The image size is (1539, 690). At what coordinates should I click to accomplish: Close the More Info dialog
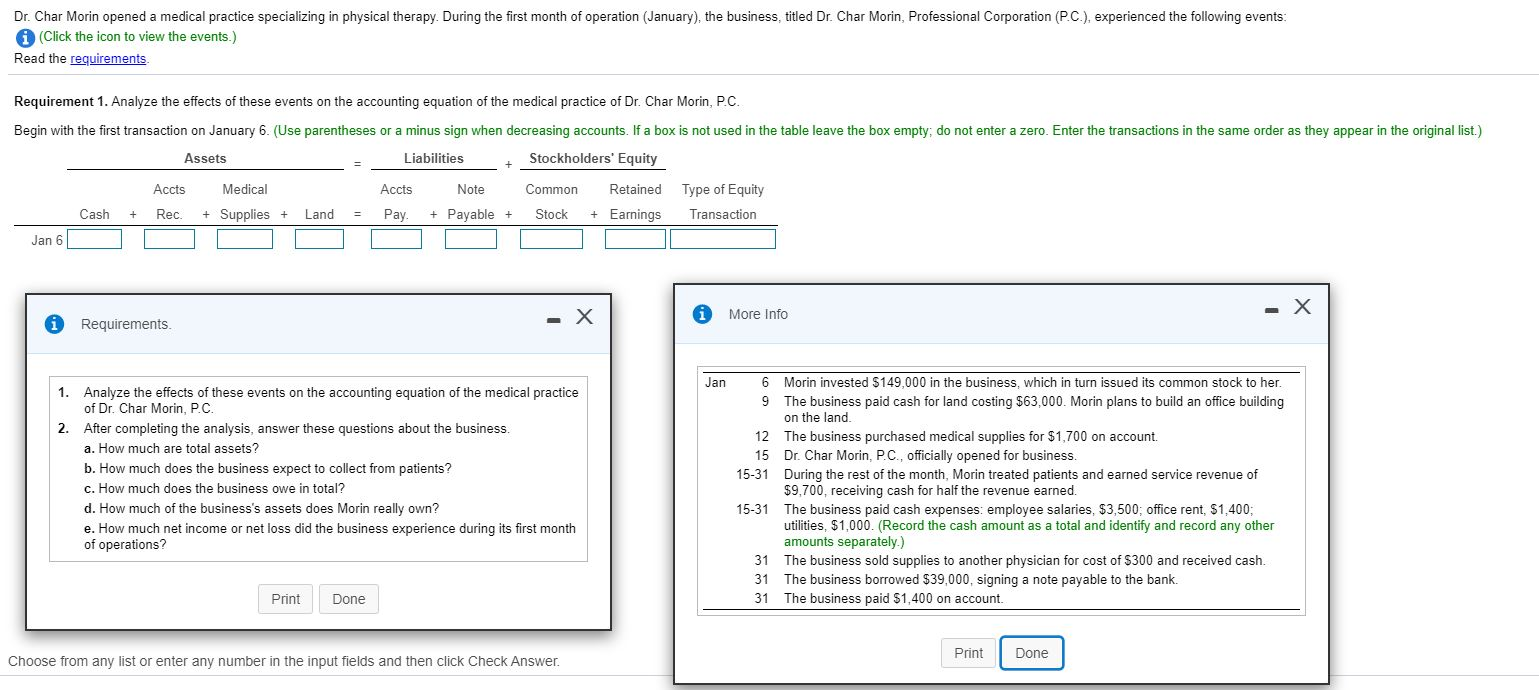click(1301, 308)
